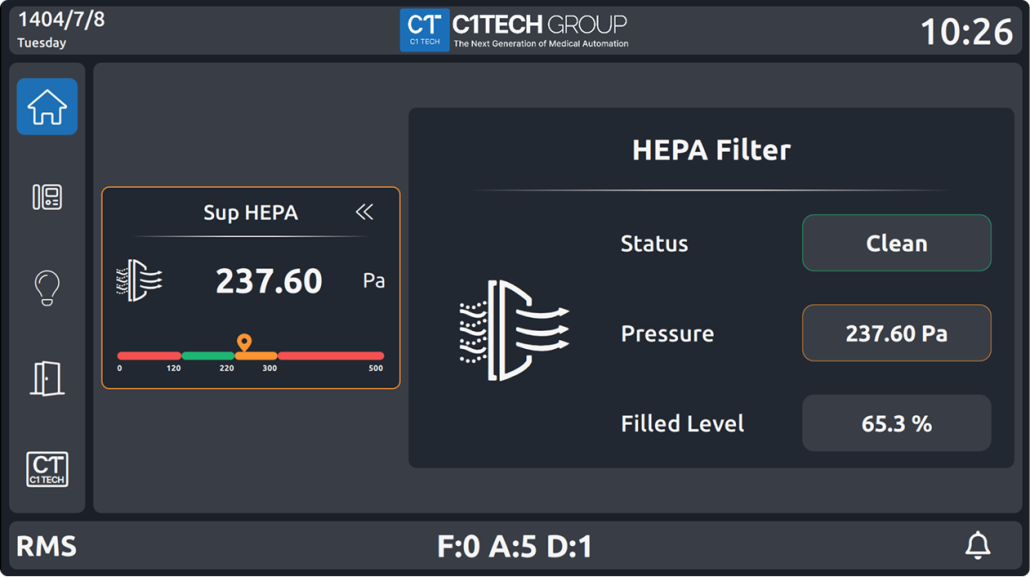This screenshot has height=577, width=1030.
Task: Click the 65.3 % filled level field
Action: 896,423
